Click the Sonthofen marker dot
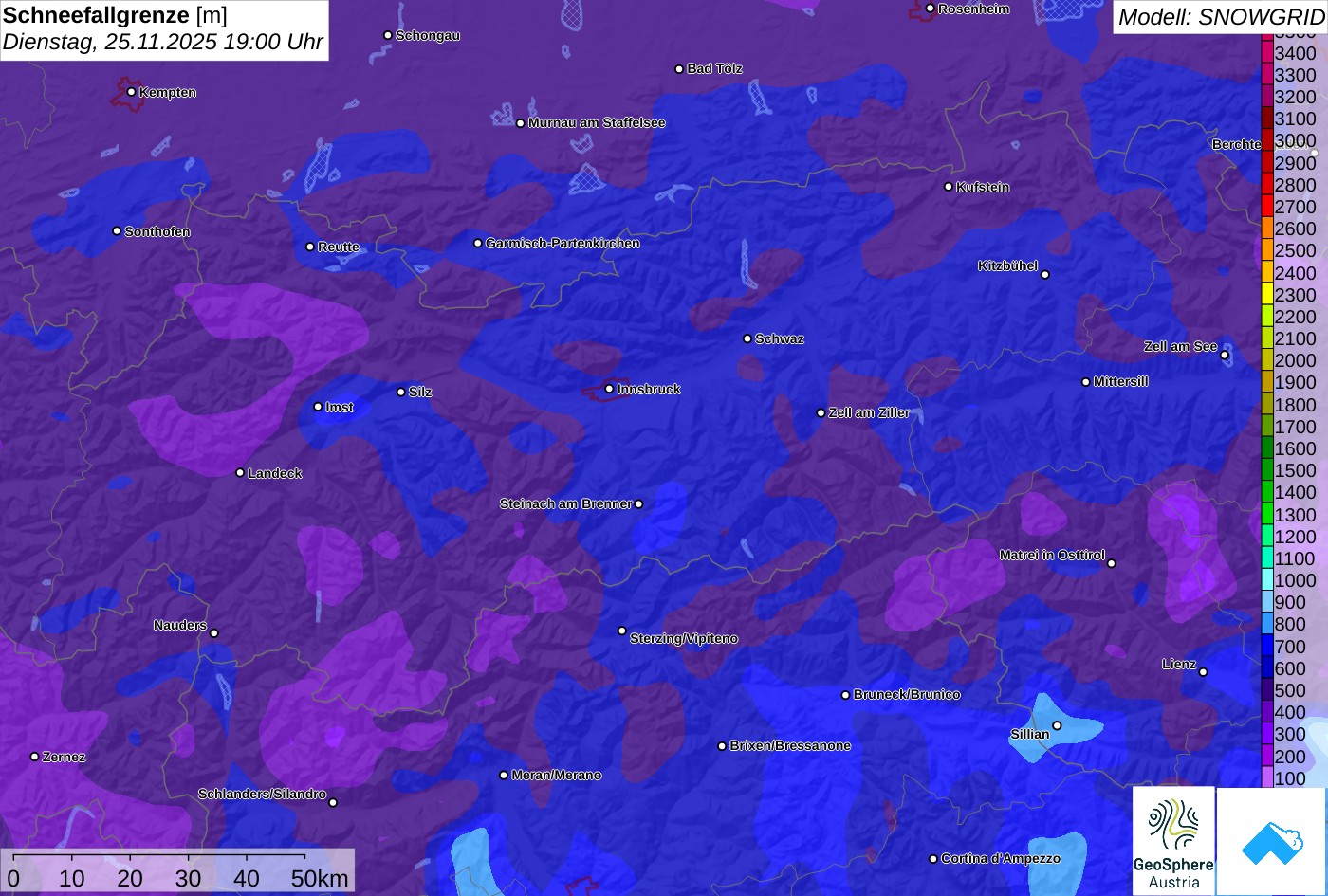 pyautogui.click(x=117, y=231)
